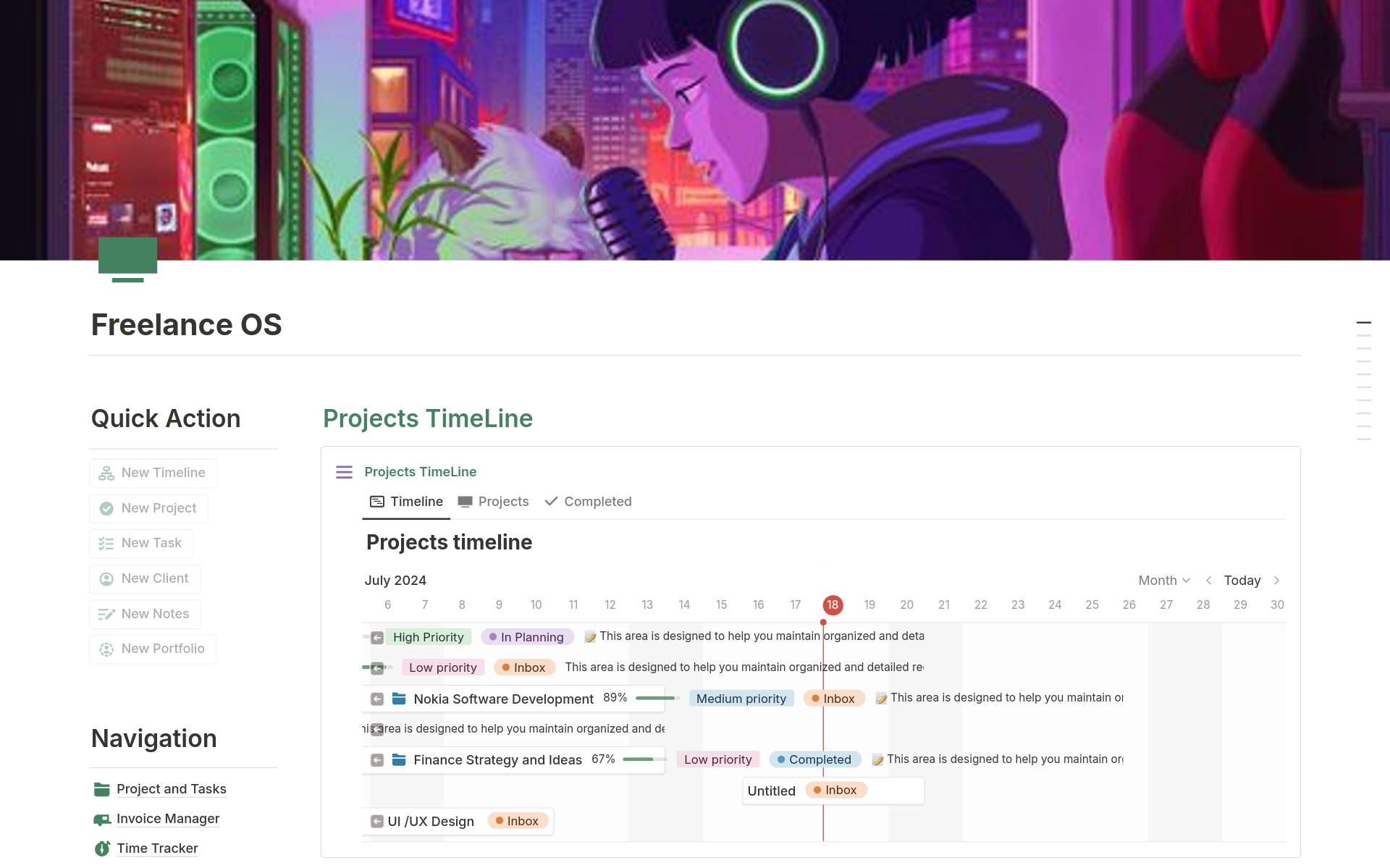Go to the previous timeline period

[x=1208, y=581]
